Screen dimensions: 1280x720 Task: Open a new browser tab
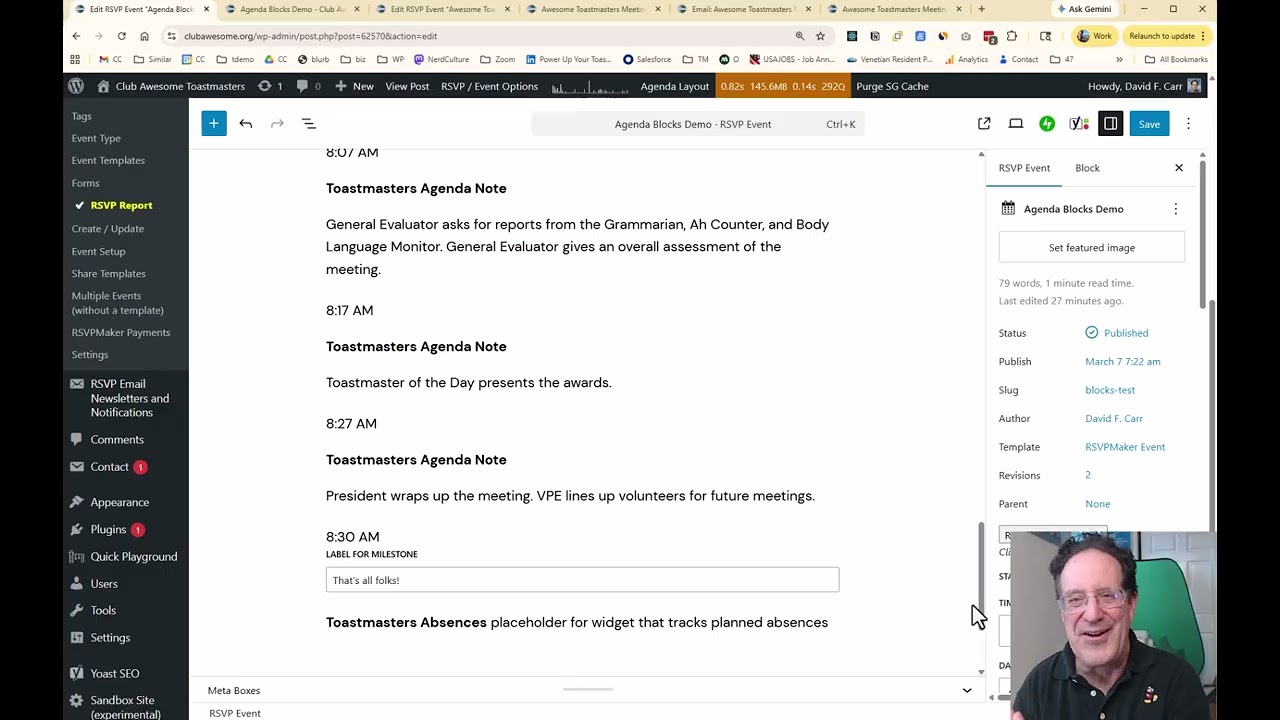point(981,9)
